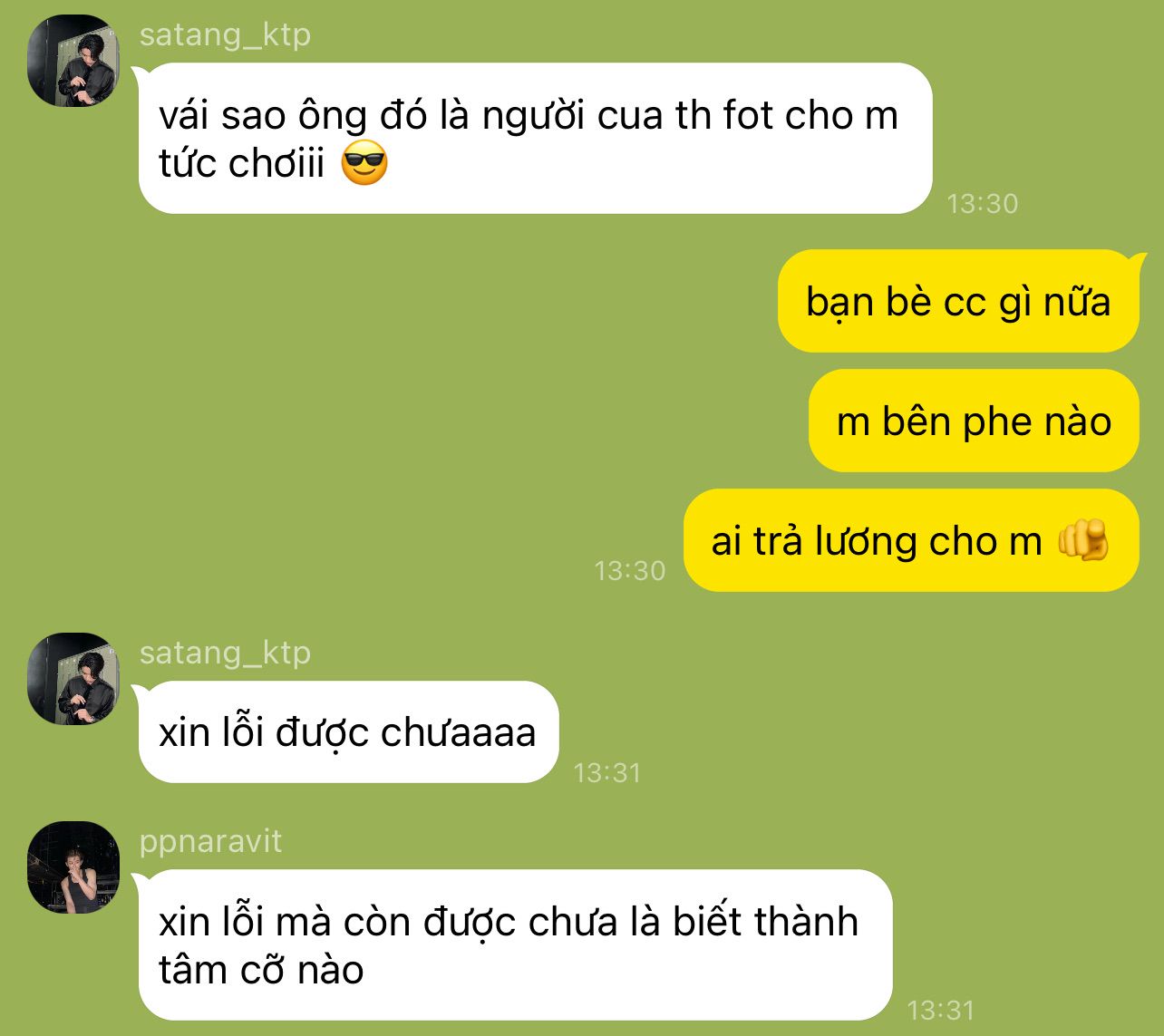Tap satang_ktp's avatar next to the apology message
The height and width of the screenshot is (1036, 1164).
[x=73, y=679]
